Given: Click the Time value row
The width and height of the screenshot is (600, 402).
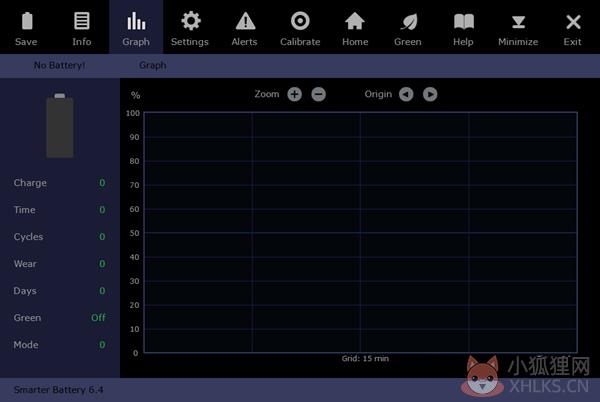Looking at the screenshot, I should (59, 210).
